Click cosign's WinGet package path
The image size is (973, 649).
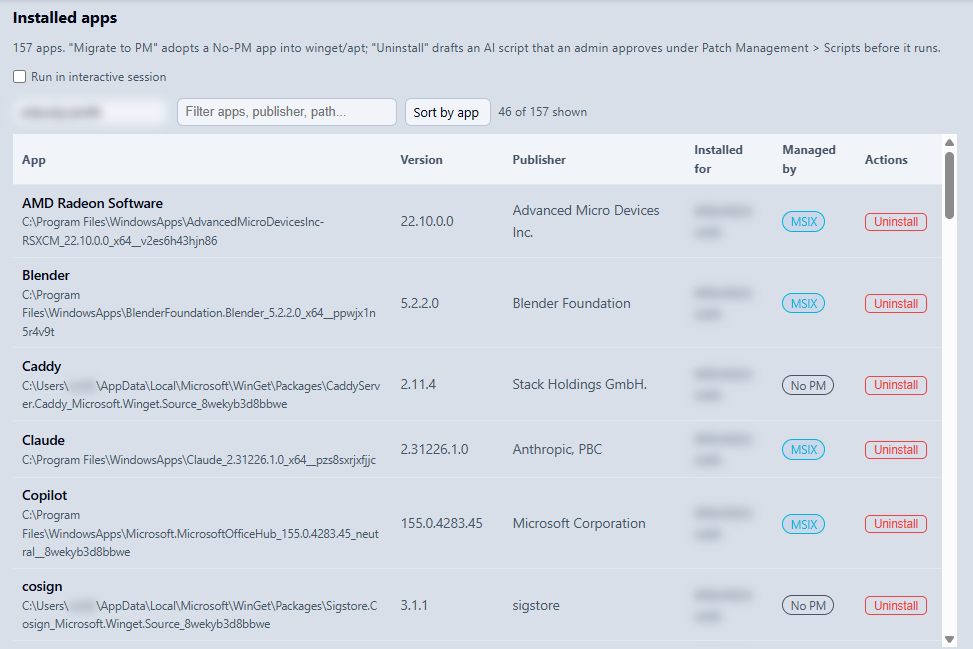[200, 615]
